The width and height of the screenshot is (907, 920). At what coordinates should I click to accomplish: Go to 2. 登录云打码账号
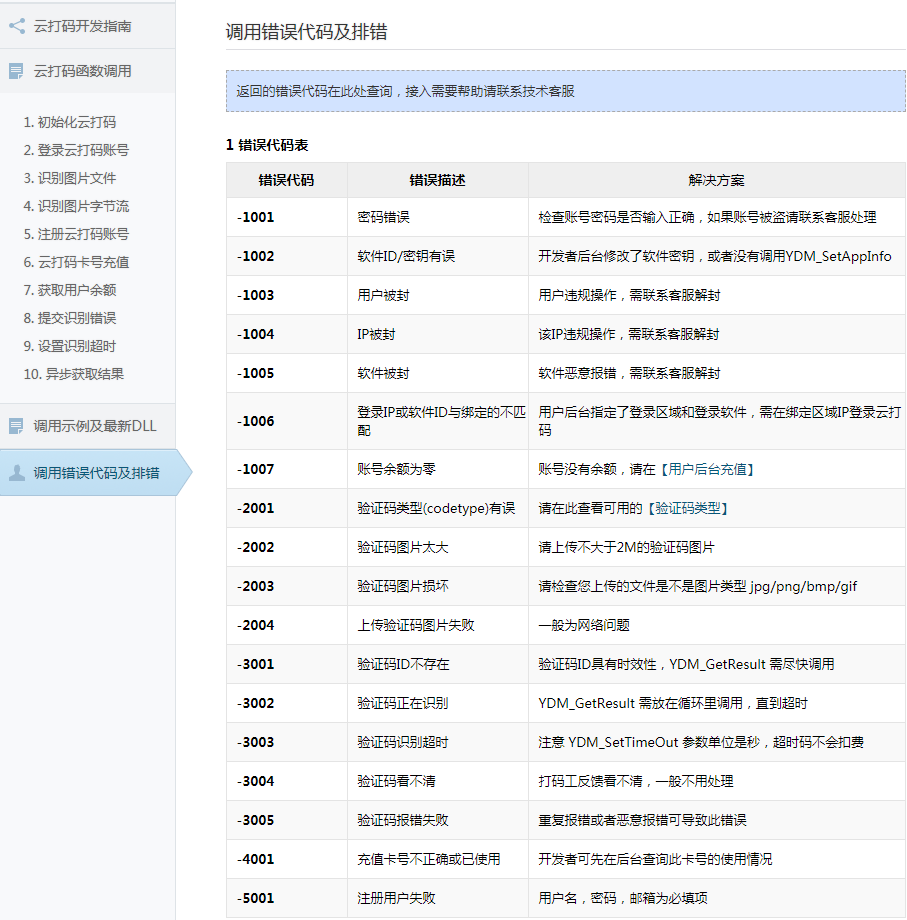coord(76,150)
